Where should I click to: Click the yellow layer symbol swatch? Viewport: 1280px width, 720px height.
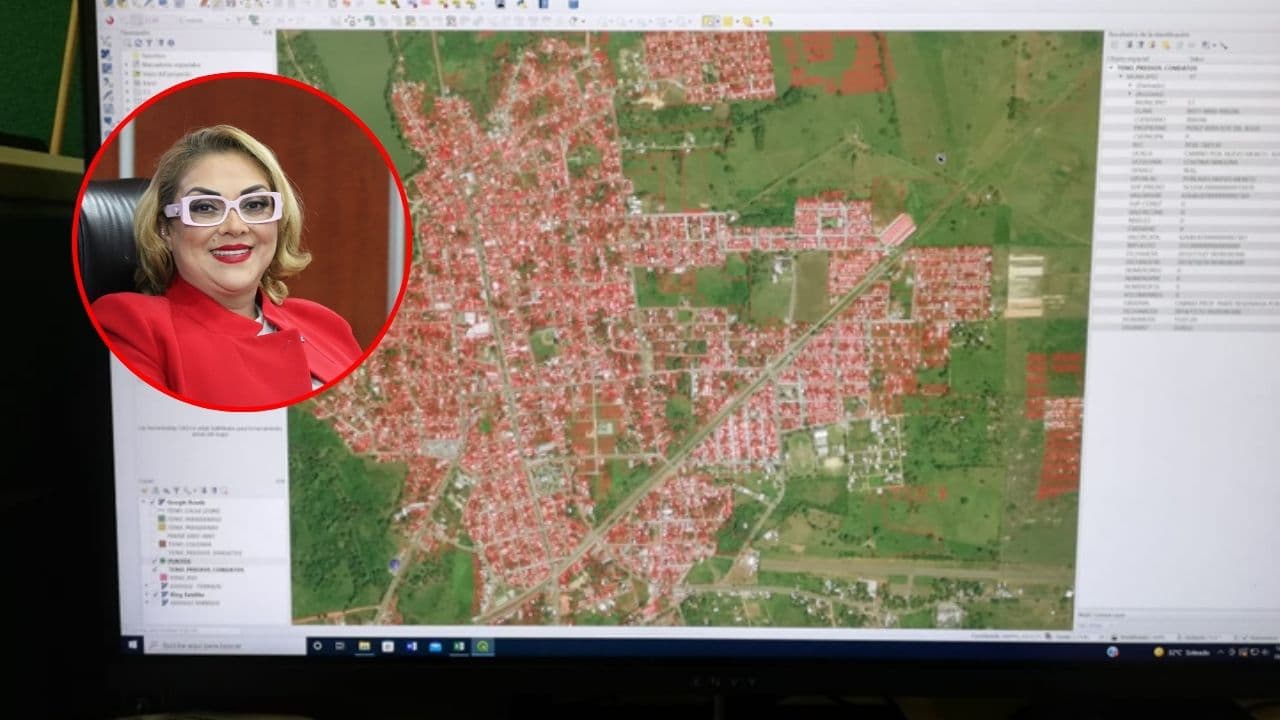coord(162,527)
